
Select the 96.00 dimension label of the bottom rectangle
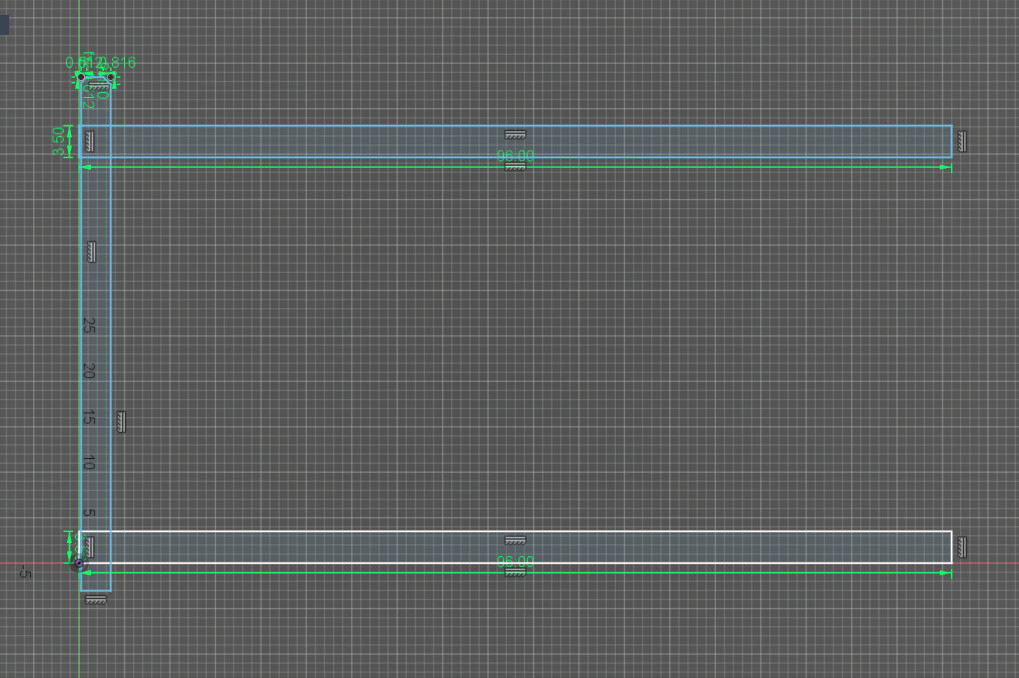pyautogui.click(x=515, y=561)
